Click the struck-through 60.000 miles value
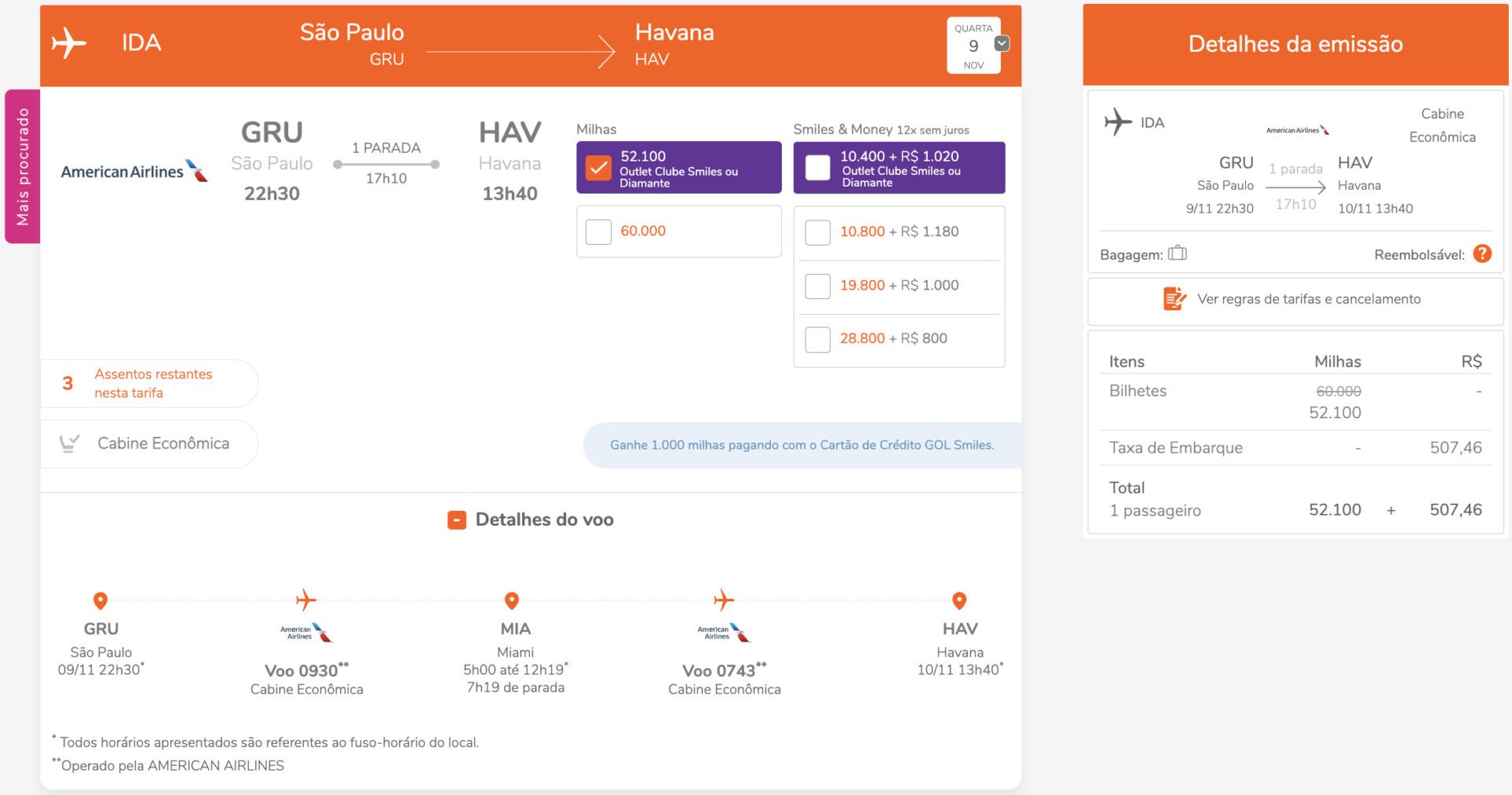This screenshot has width=1512, height=795. [1338, 391]
